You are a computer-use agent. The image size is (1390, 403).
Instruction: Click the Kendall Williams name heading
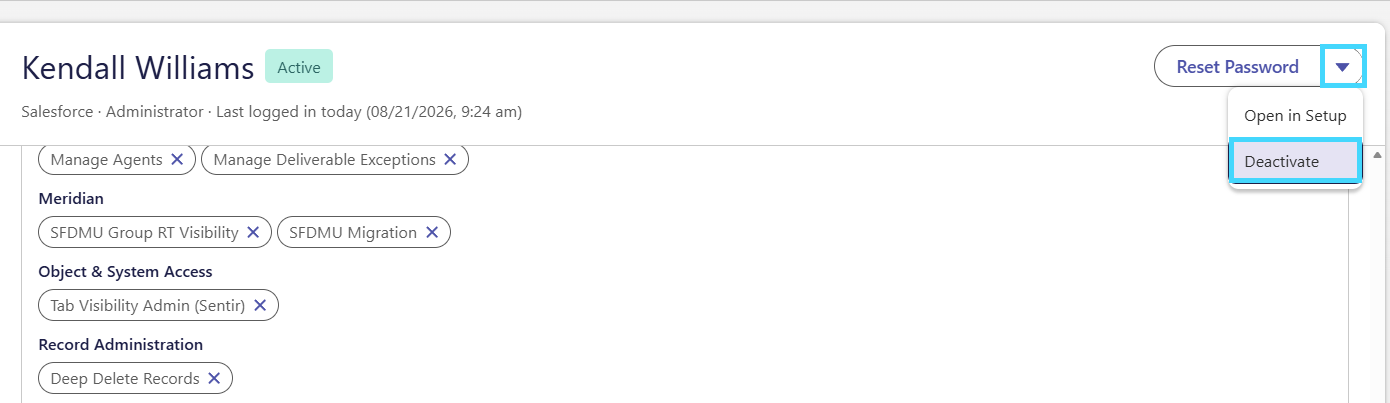pos(138,68)
